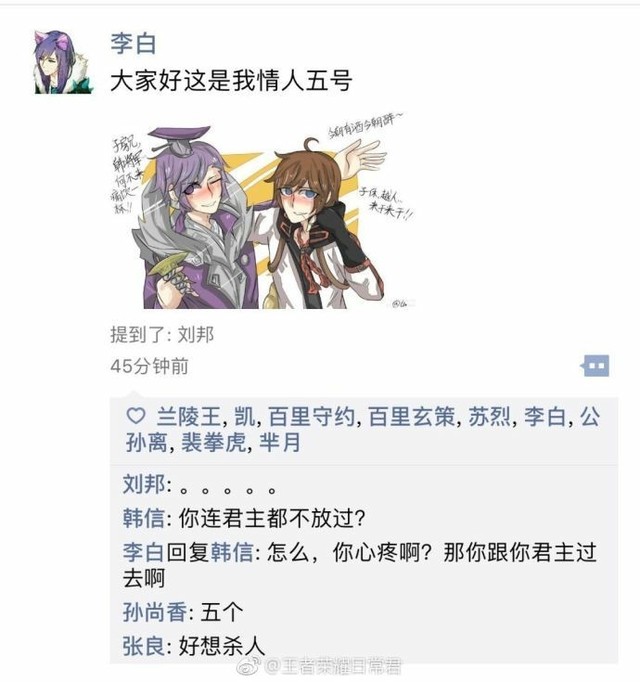Open commenter 刘邦's name
Image resolution: width=640 pixels, height=682 pixels.
(x=144, y=484)
